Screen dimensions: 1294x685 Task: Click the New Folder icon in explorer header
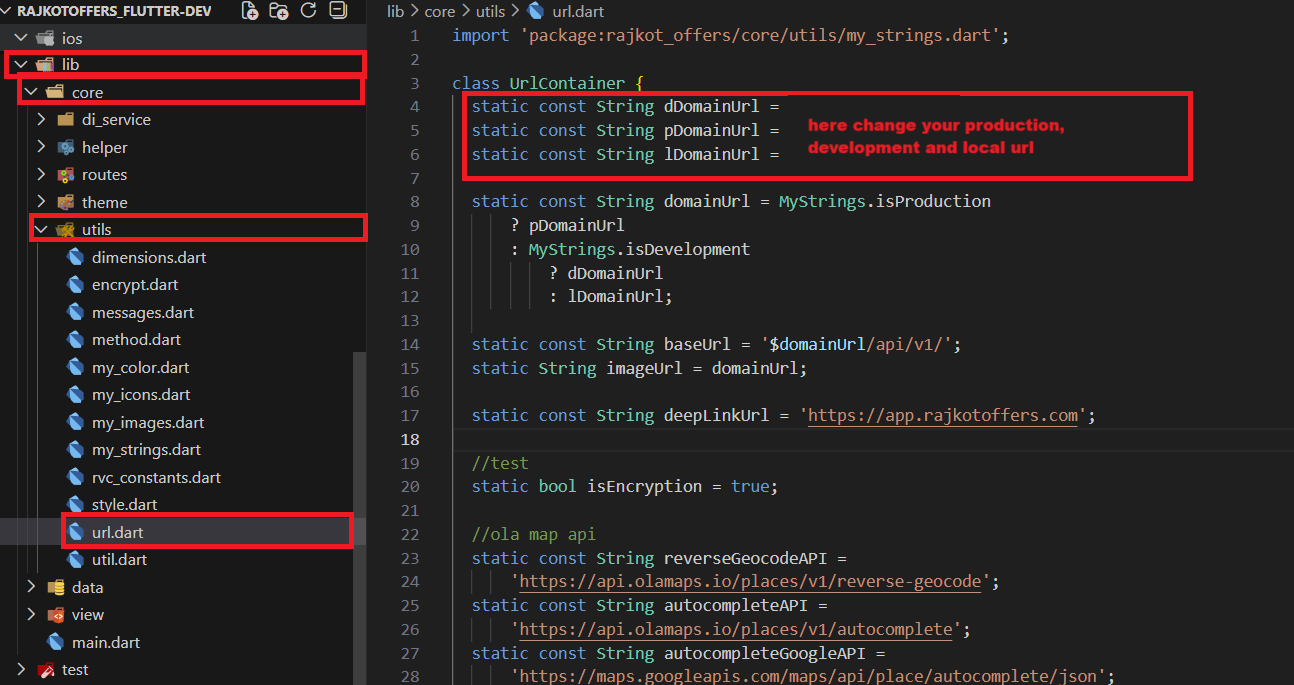coord(279,11)
